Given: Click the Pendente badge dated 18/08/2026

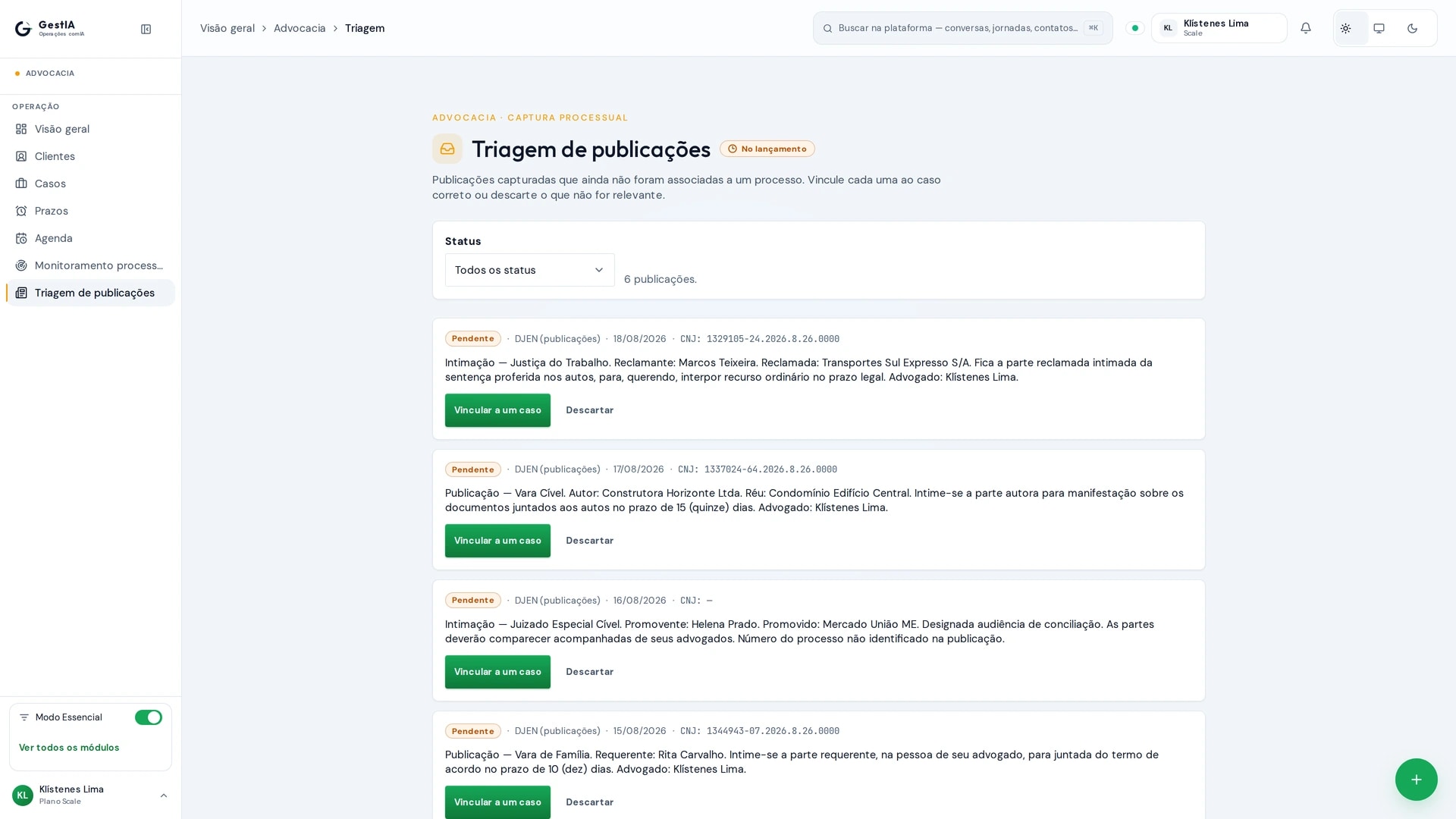Looking at the screenshot, I should (x=472, y=339).
